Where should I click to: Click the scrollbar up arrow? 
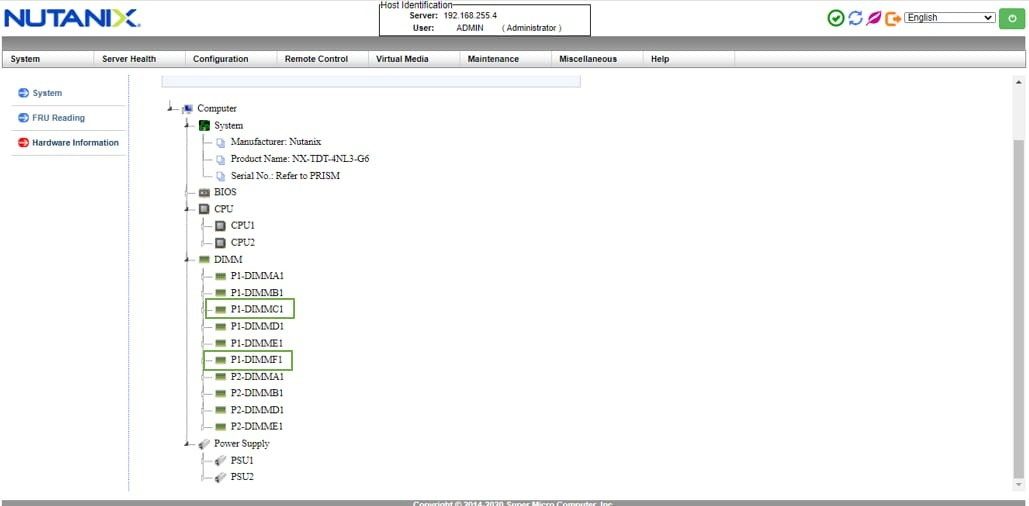pos(1018,82)
